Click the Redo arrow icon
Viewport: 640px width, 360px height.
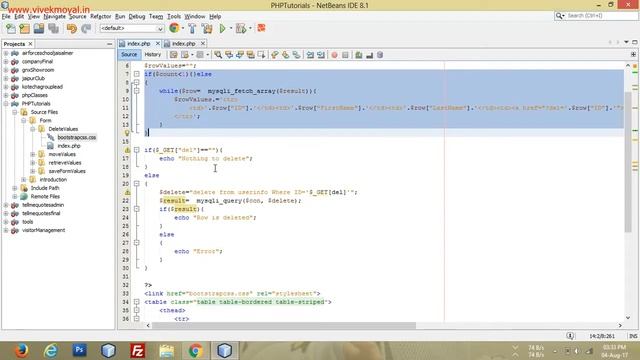86,28
